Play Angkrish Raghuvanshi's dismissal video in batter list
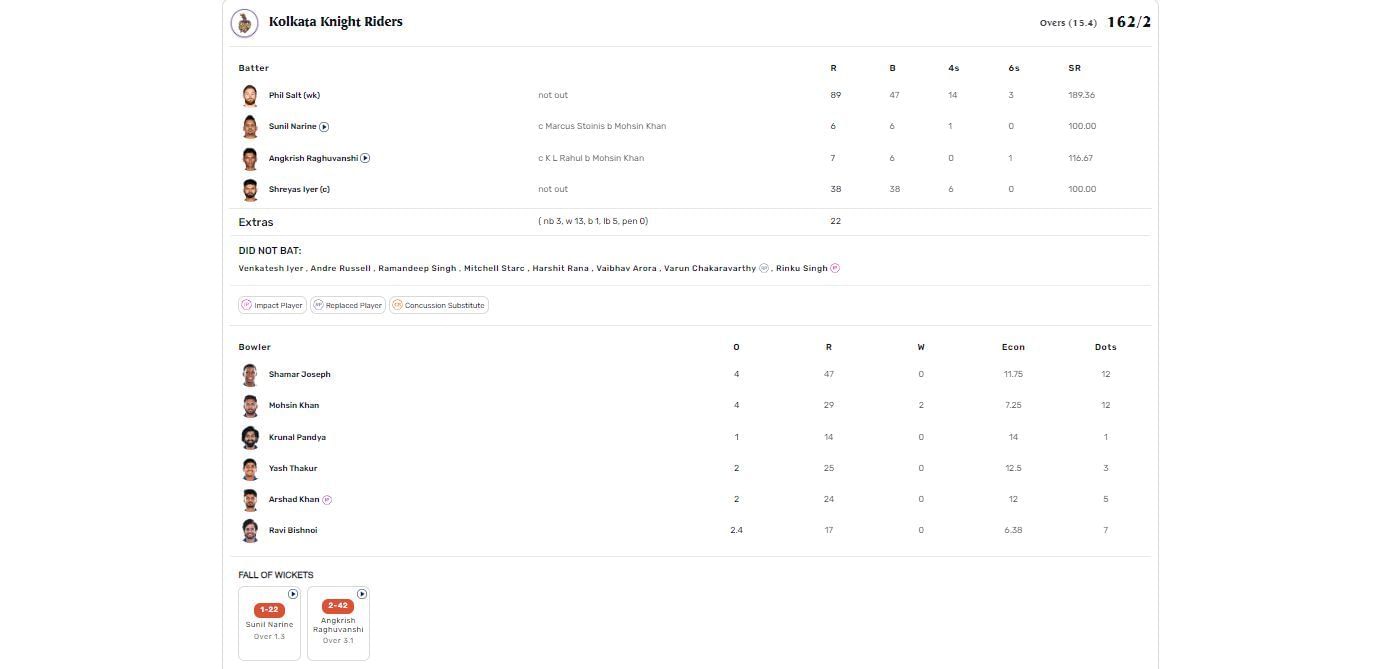Screen dimensions: 1394x669 point(365,158)
